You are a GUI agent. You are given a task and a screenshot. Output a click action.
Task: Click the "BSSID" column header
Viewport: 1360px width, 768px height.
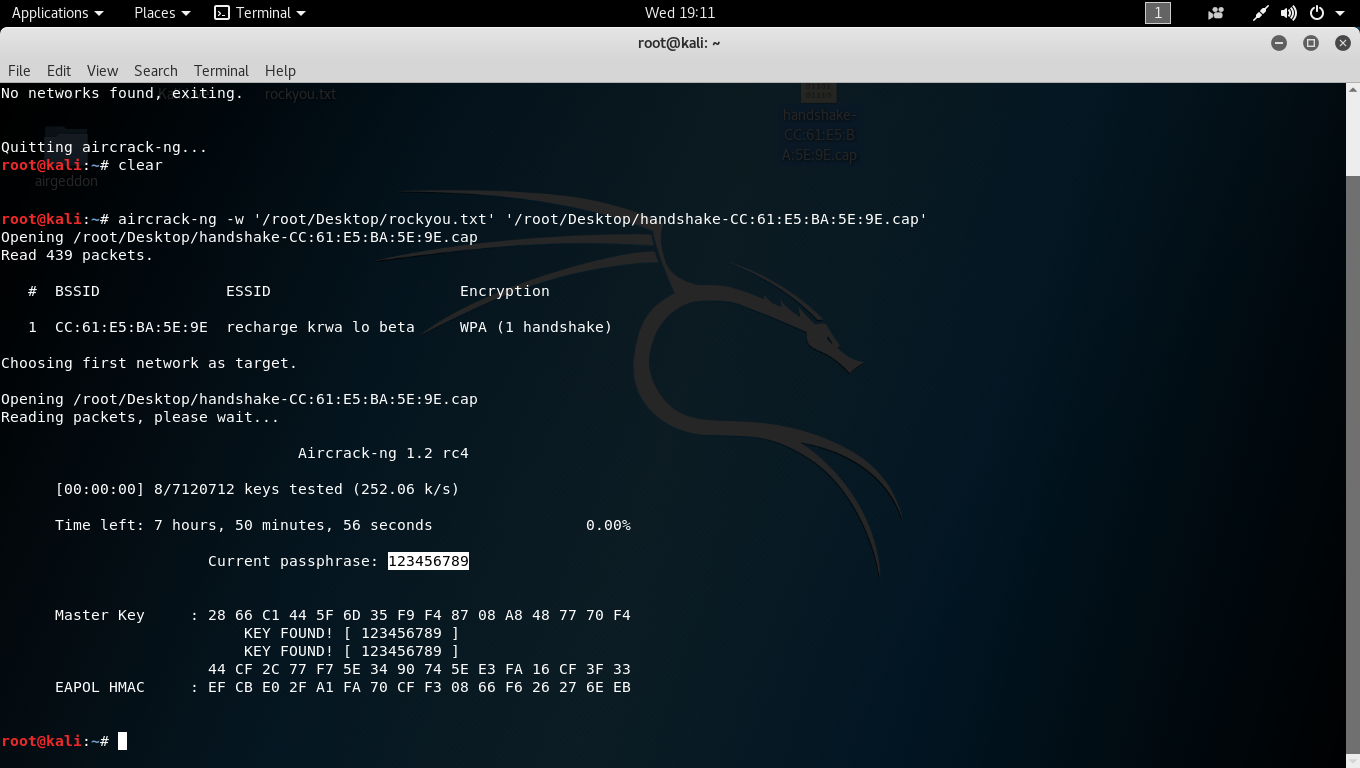pos(77,291)
